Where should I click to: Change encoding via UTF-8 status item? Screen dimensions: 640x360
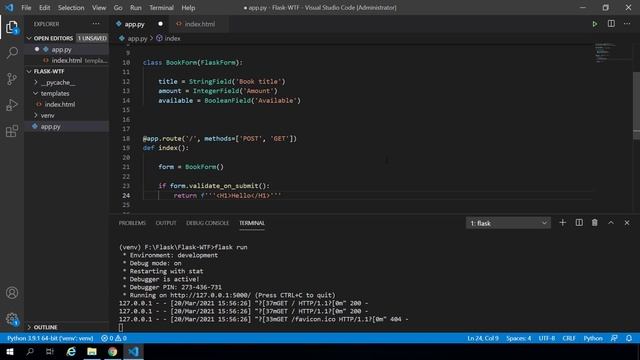click(x=547, y=338)
